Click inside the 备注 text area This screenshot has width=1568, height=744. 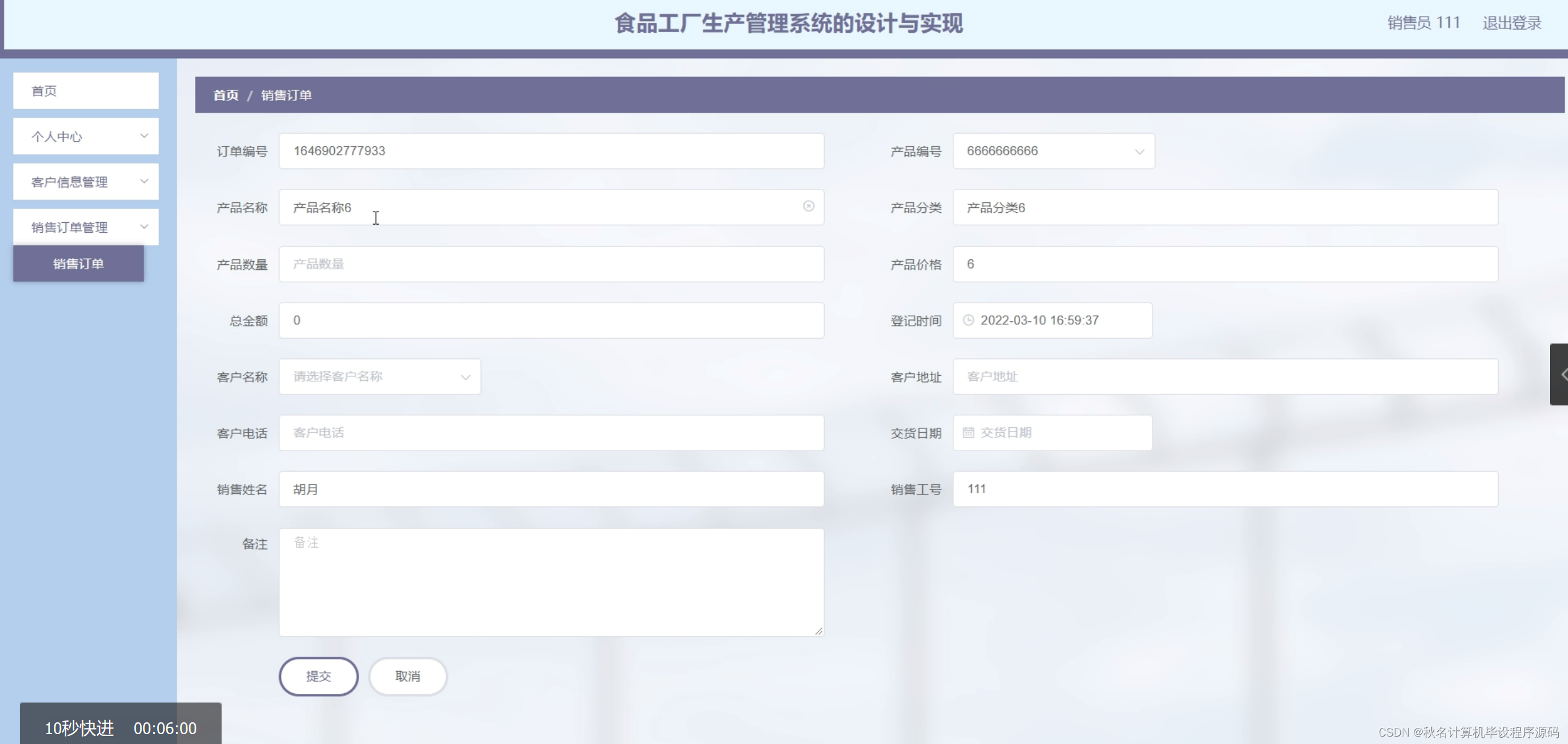551,582
